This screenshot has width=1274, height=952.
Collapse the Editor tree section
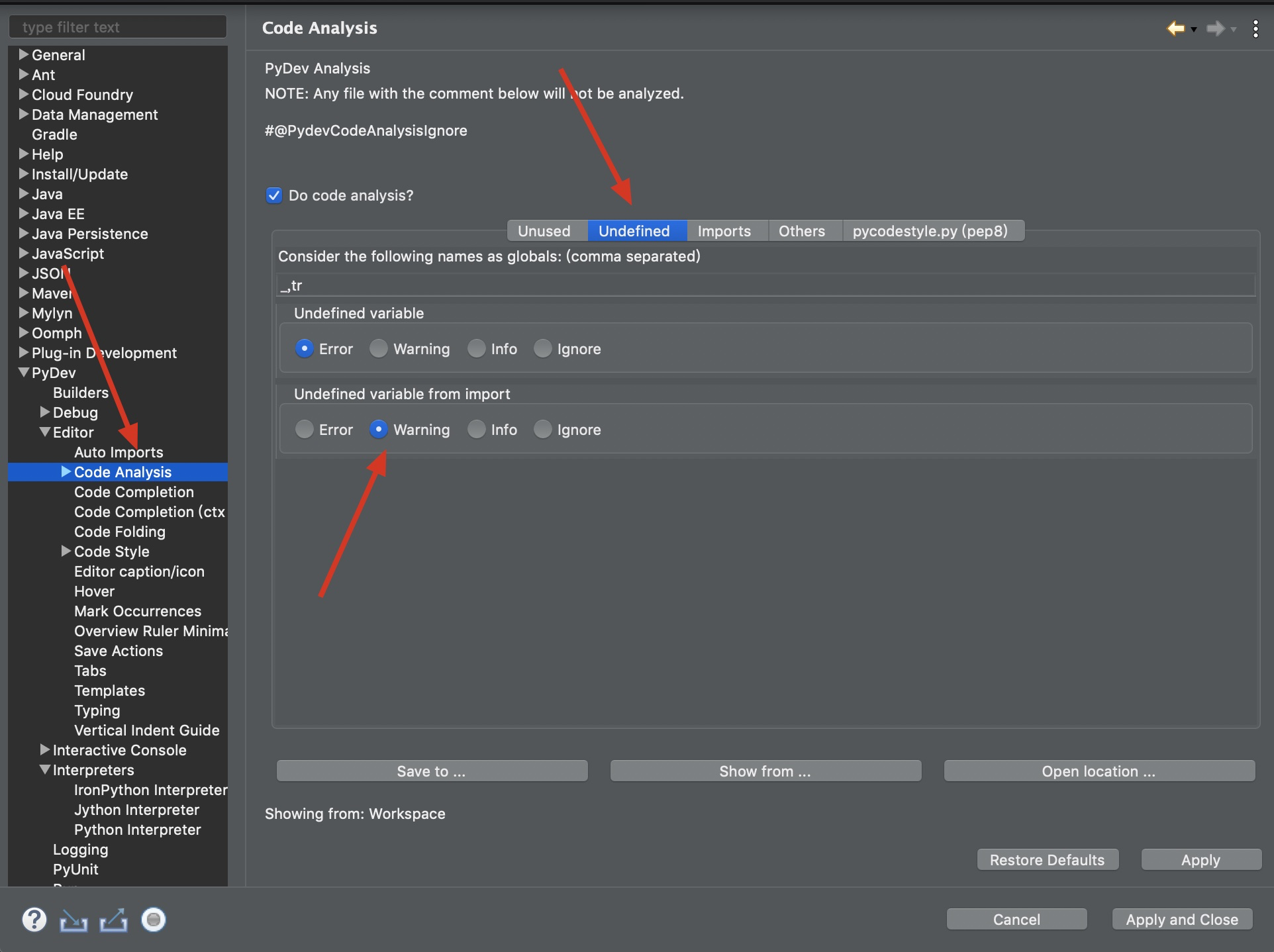[x=44, y=432]
